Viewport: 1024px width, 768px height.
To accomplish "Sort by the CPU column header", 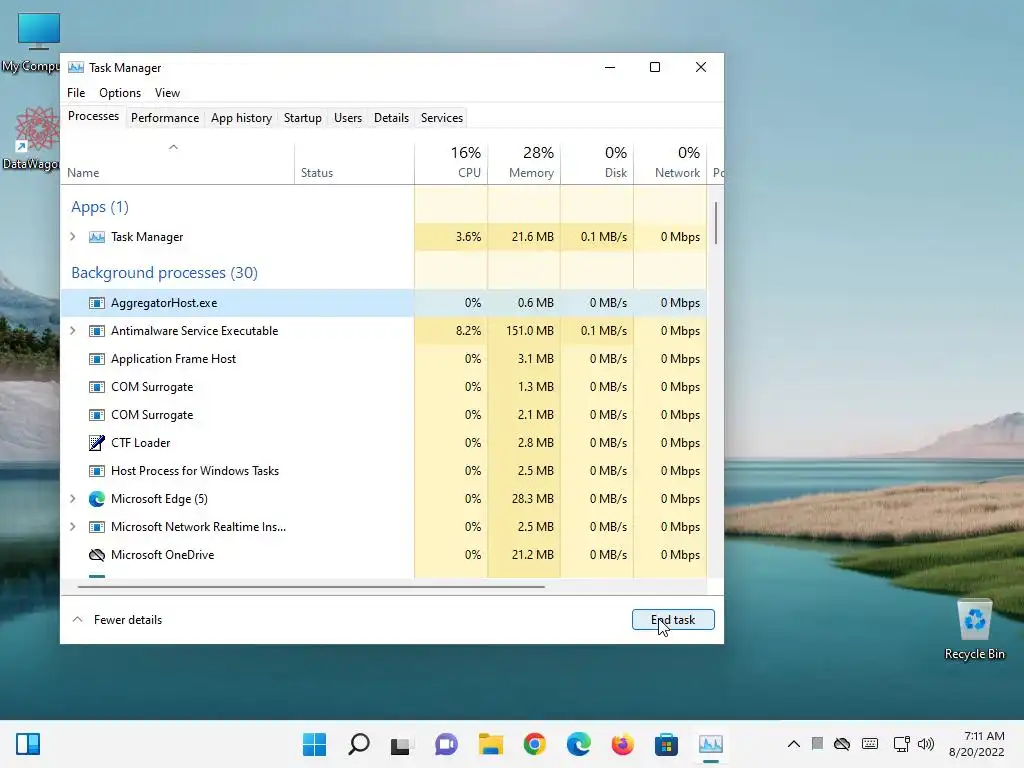I will [451, 163].
